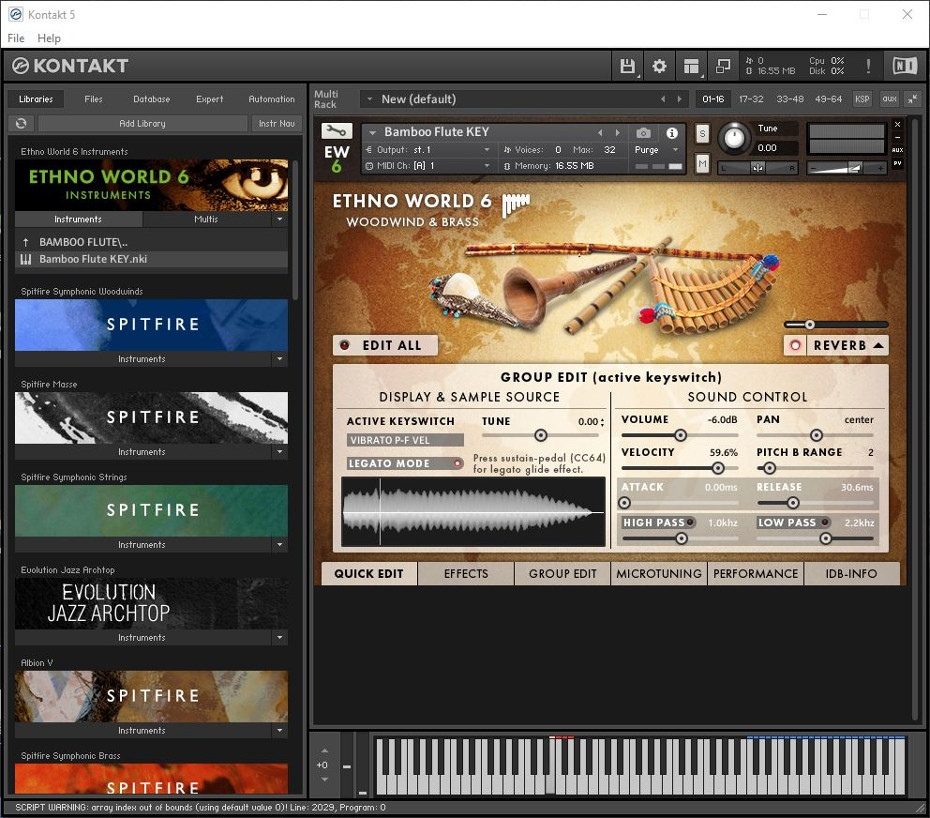Toggle the EDIT ALL button
The height and width of the screenshot is (818, 930).
pos(385,345)
